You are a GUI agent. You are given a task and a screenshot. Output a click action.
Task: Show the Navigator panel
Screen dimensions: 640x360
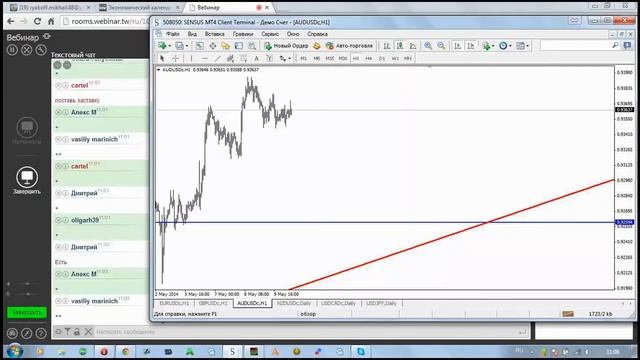(x=225, y=46)
